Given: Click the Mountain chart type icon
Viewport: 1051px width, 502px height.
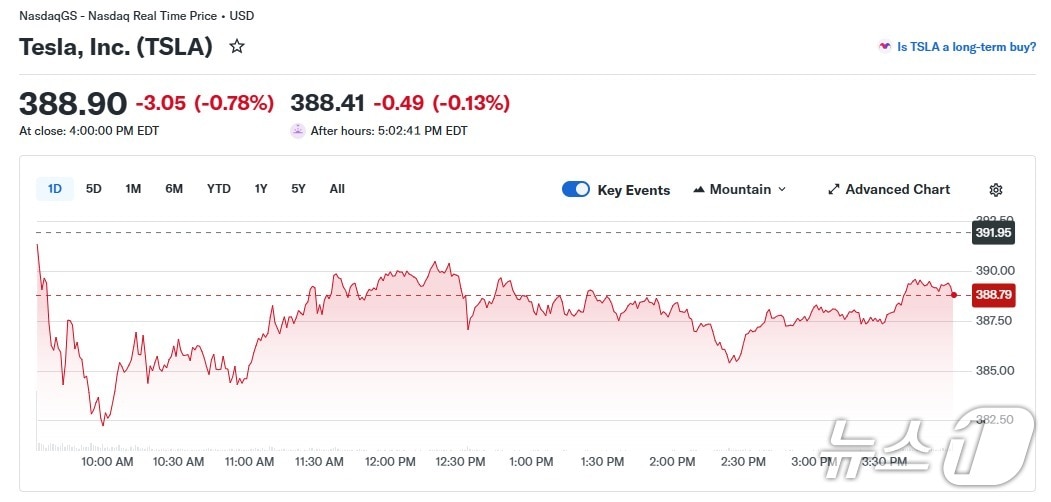Looking at the screenshot, I should click(699, 190).
